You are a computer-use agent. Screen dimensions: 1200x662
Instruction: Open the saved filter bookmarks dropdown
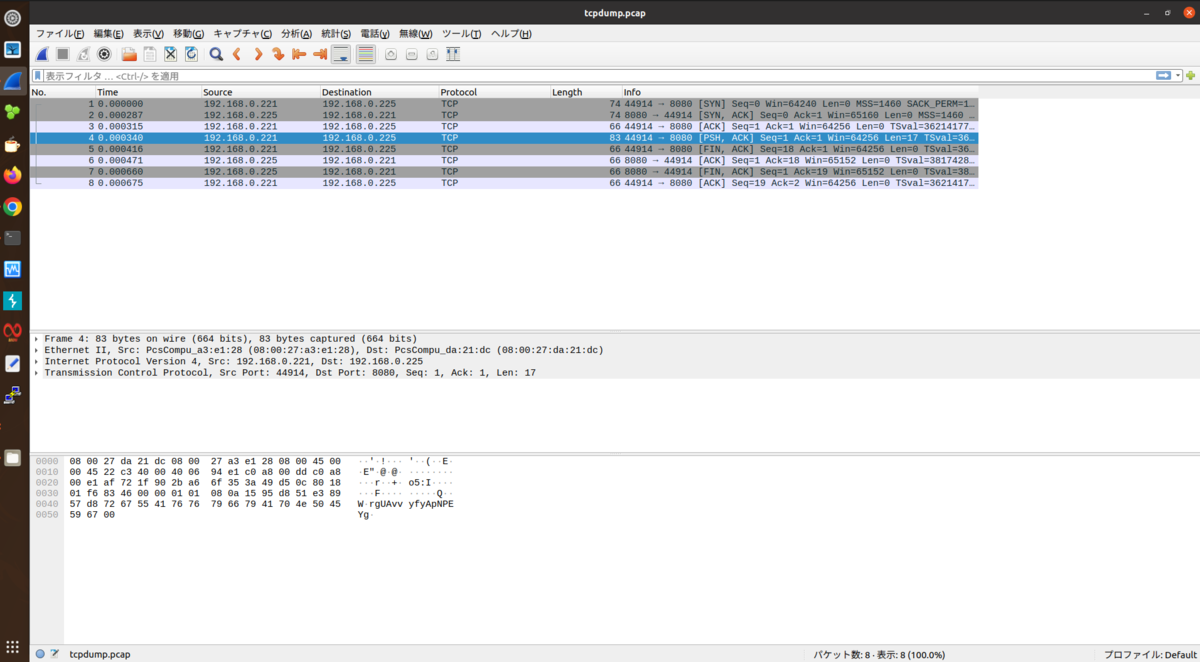36,74
